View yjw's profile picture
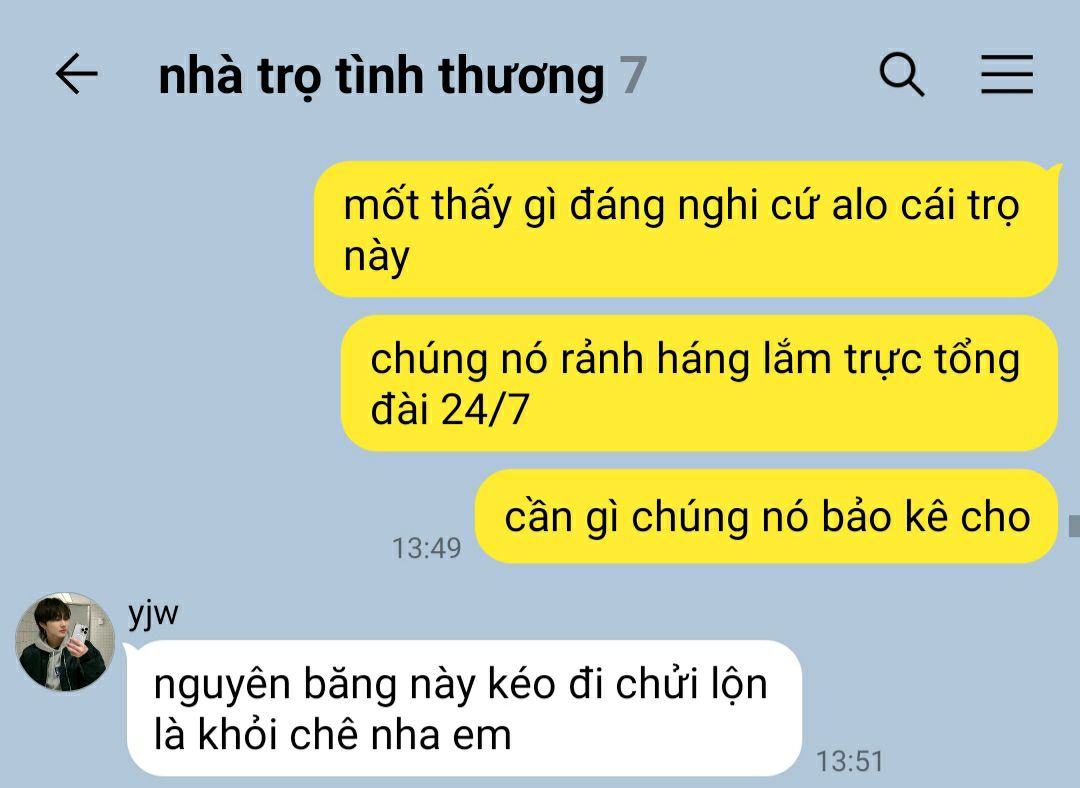Image resolution: width=1080 pixels, height=788 pixels. 65,641
